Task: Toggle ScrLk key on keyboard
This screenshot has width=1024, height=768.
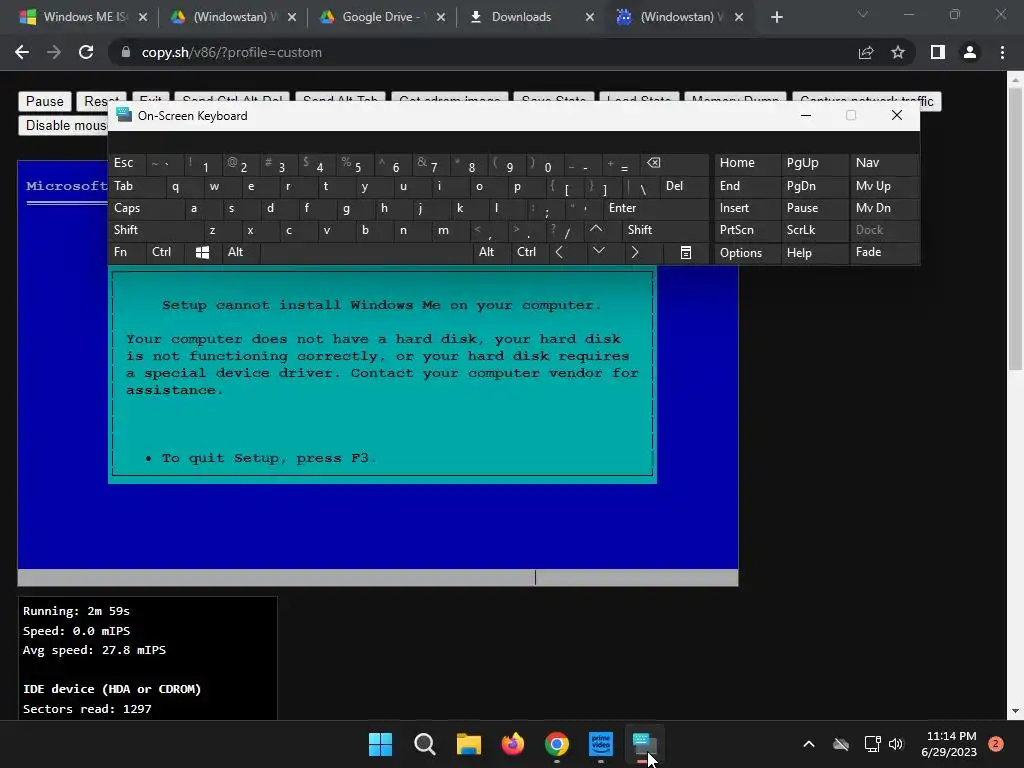Action: pyautogui.click(x=814, y=230)
